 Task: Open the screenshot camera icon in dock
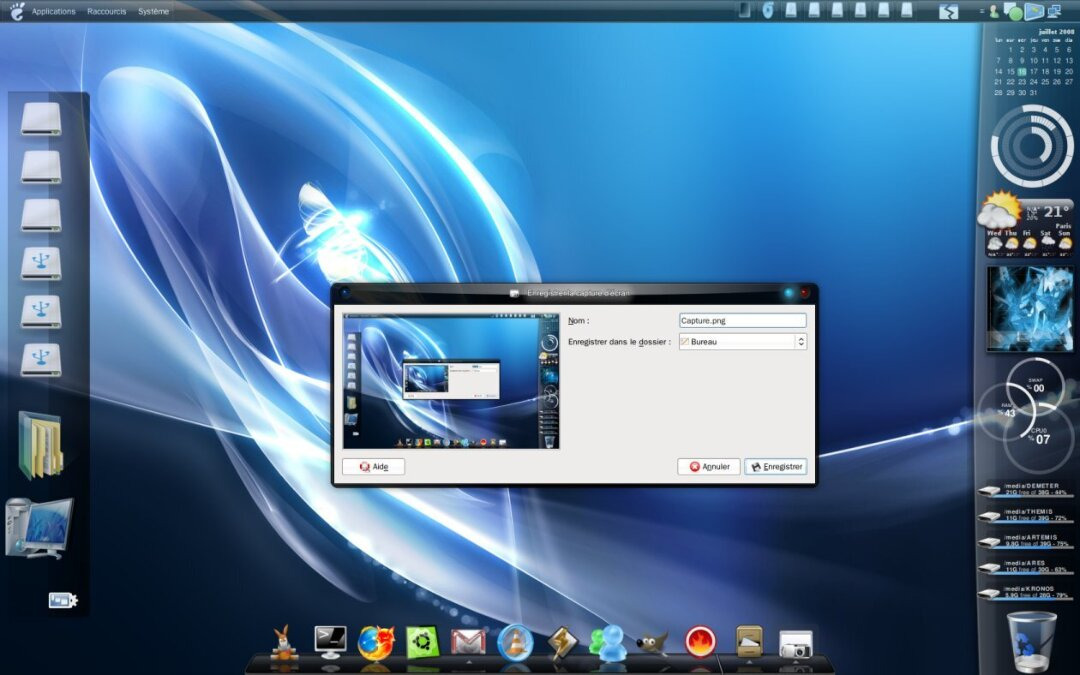[795, 644]
